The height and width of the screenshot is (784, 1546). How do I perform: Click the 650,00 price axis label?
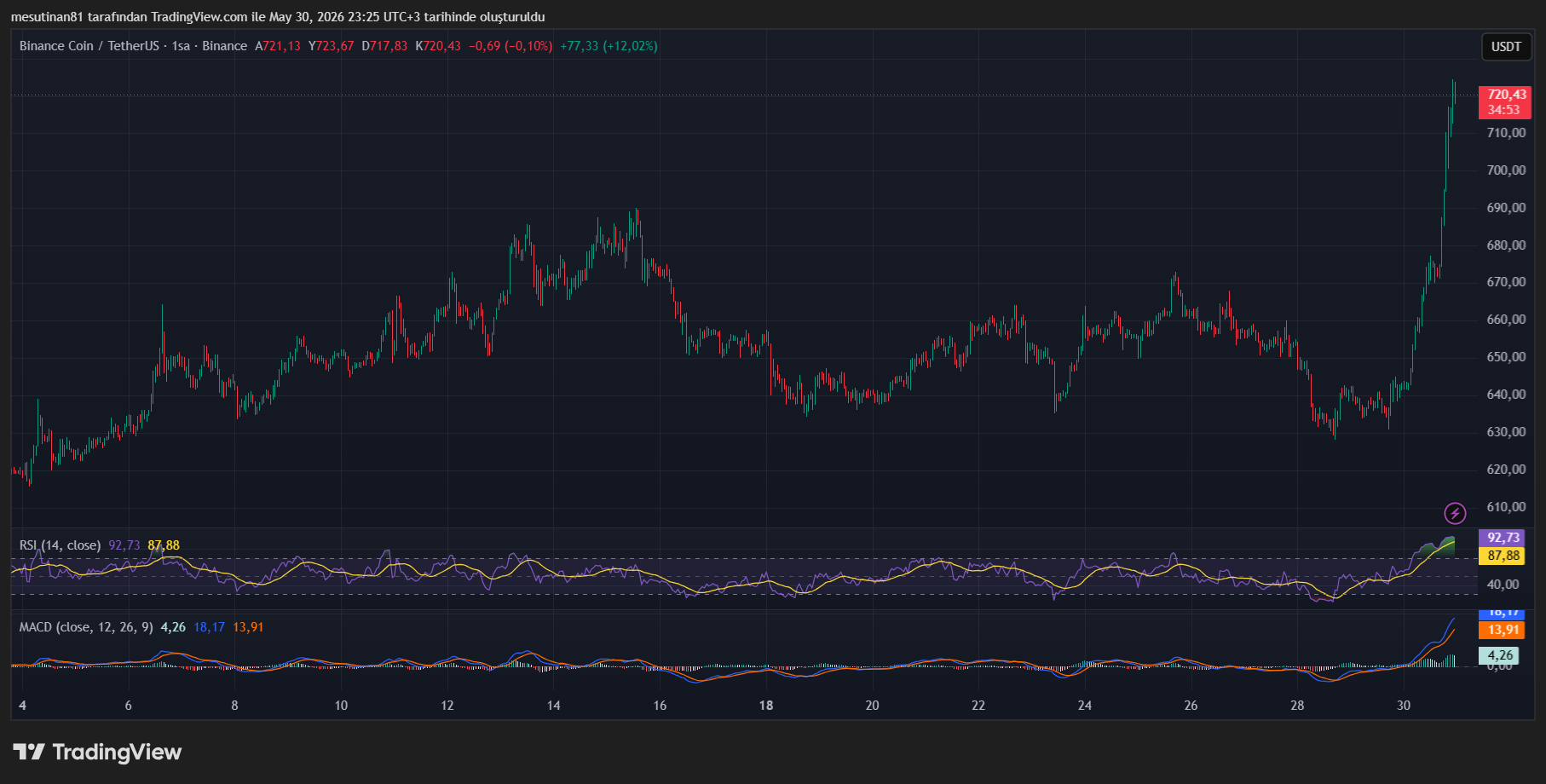click(x=1506, y=357)
